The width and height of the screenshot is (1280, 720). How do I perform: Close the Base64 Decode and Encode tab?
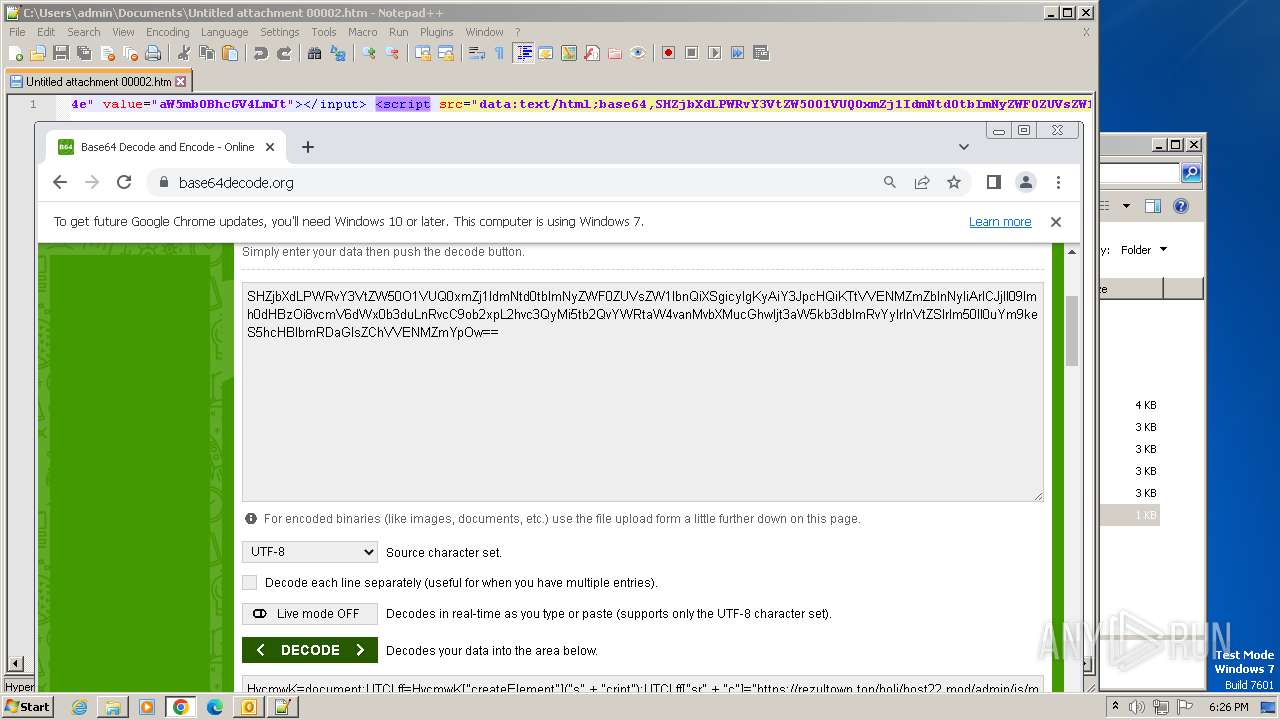[x=269, y=147]
